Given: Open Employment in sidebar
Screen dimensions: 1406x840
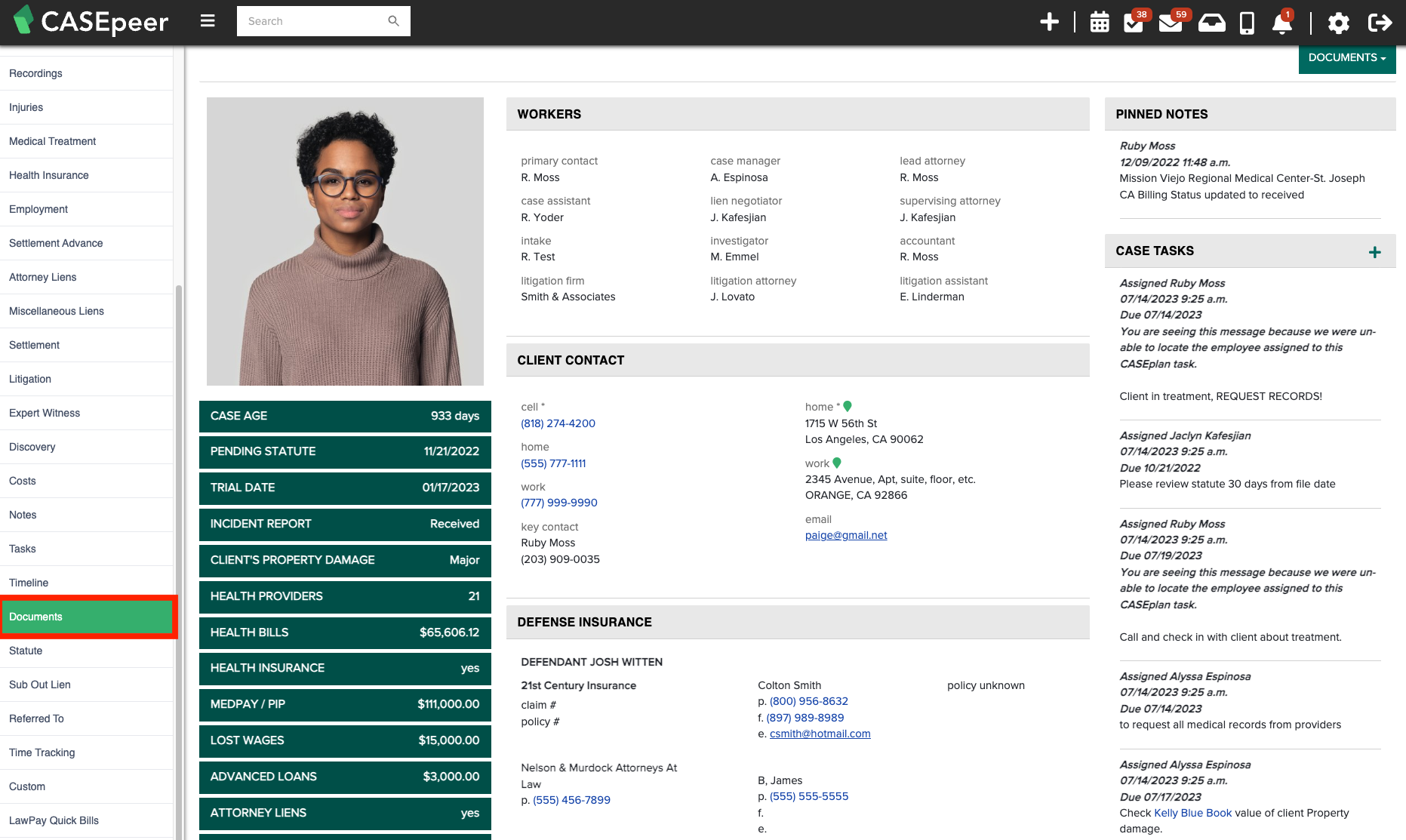Looking at the screenshot, I should pos(87,209).
